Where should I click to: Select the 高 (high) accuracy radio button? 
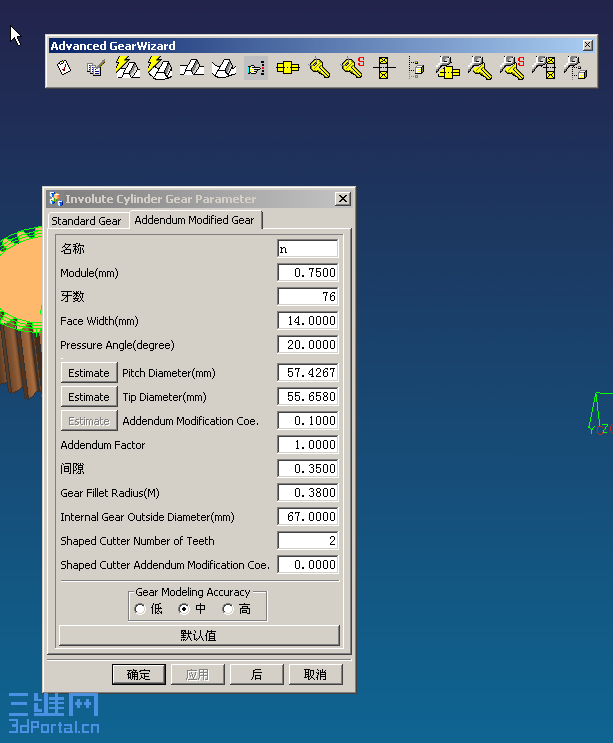pos(228,609)
